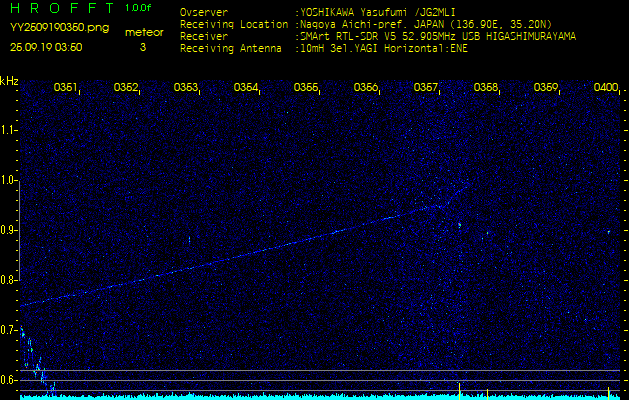The image size is (629, 400).
Task: Select the 0.7 frequency axis label
Action: click(x=10, y=330)
